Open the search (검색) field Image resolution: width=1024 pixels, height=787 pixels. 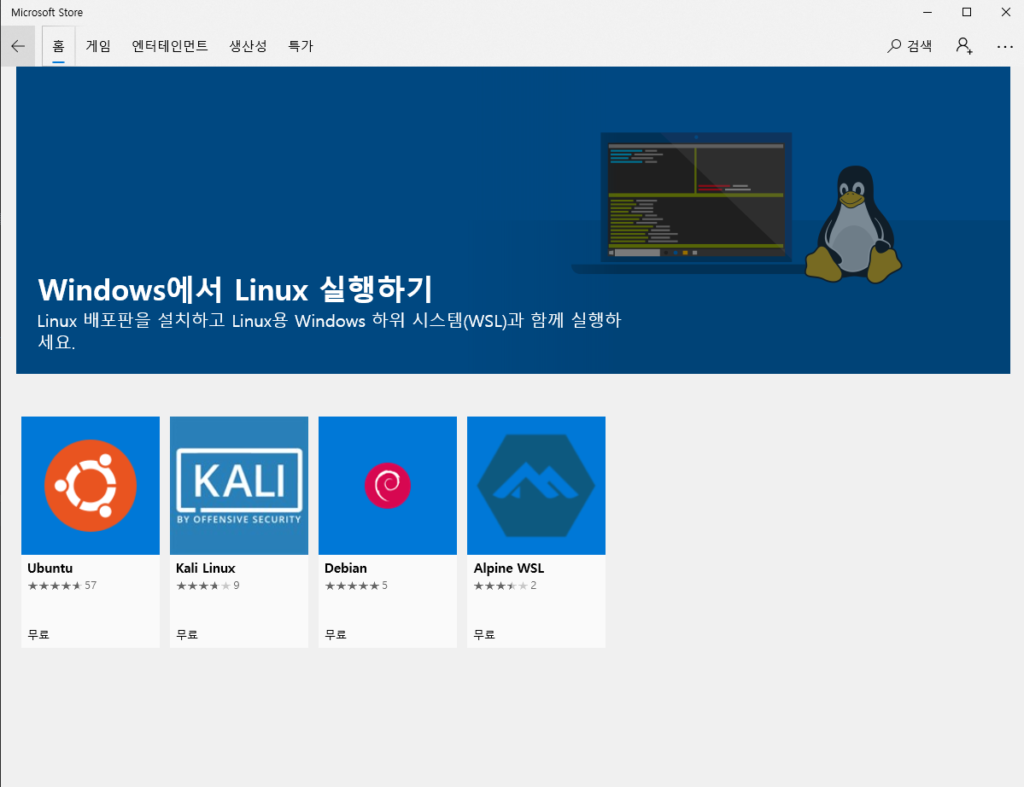(909, 46)
